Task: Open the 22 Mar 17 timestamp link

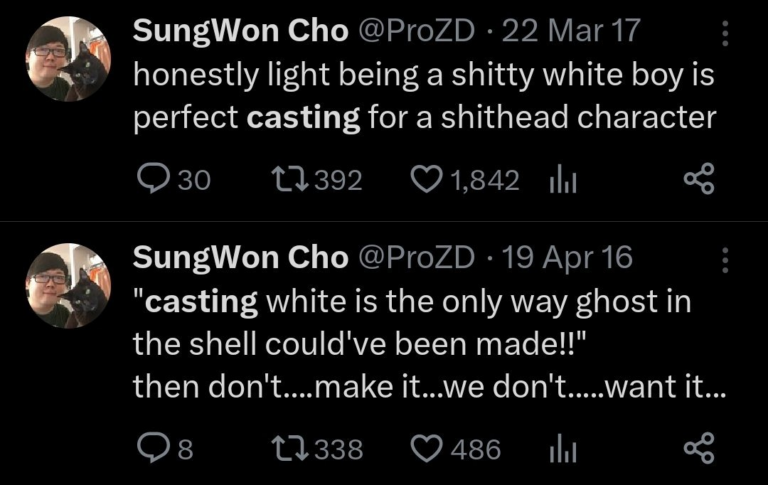Action: click(571, 31)
